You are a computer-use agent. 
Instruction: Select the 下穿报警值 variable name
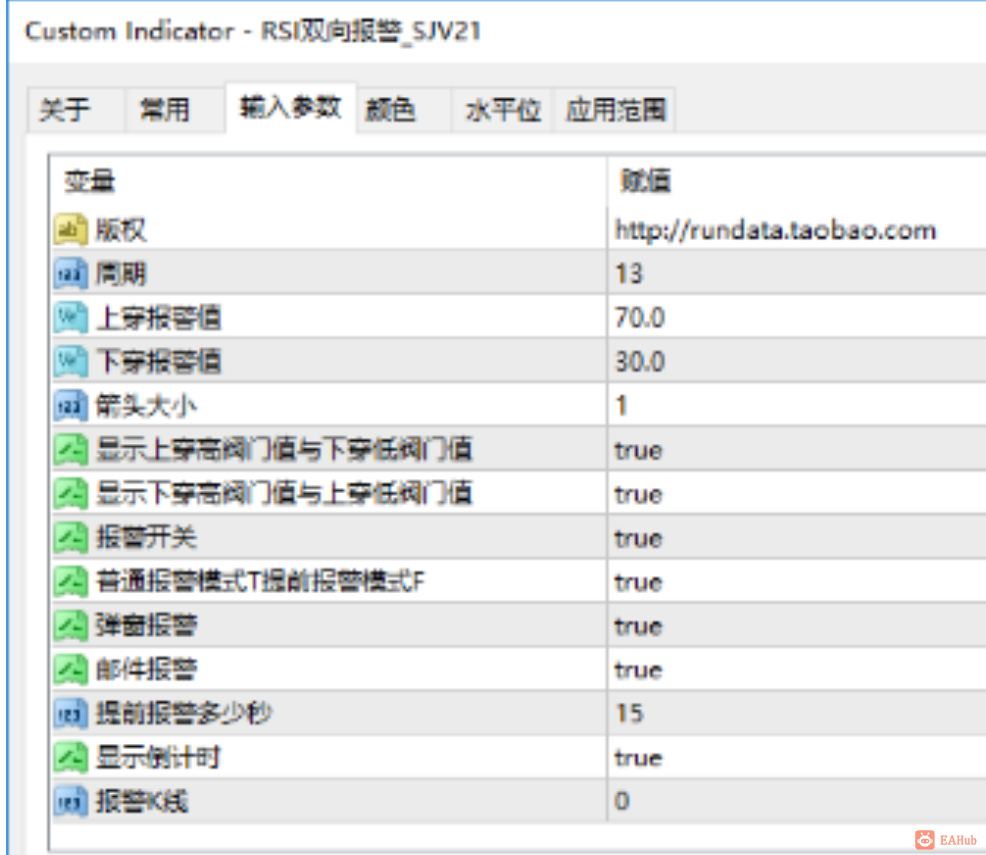click(158, 362)
